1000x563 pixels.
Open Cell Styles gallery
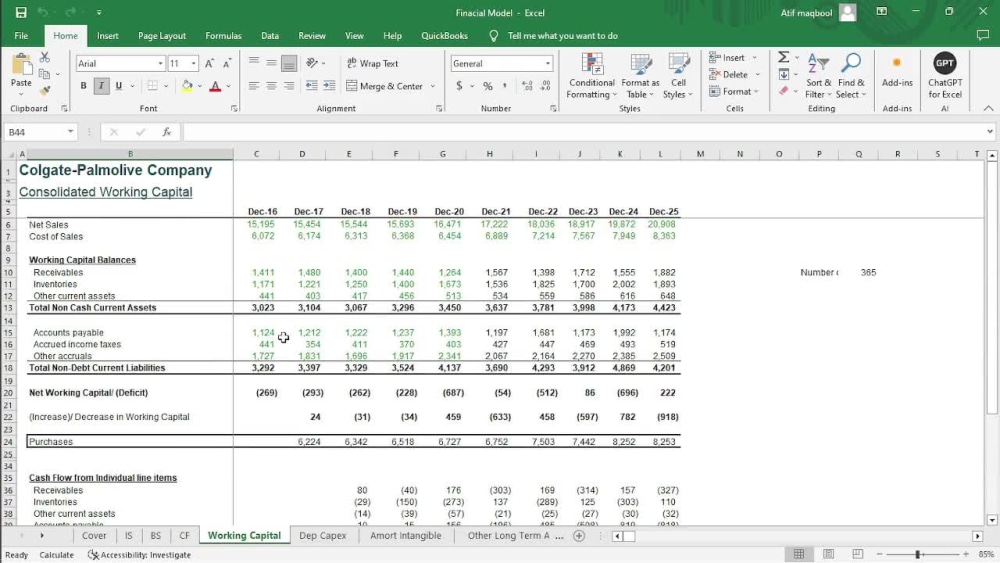677,76
